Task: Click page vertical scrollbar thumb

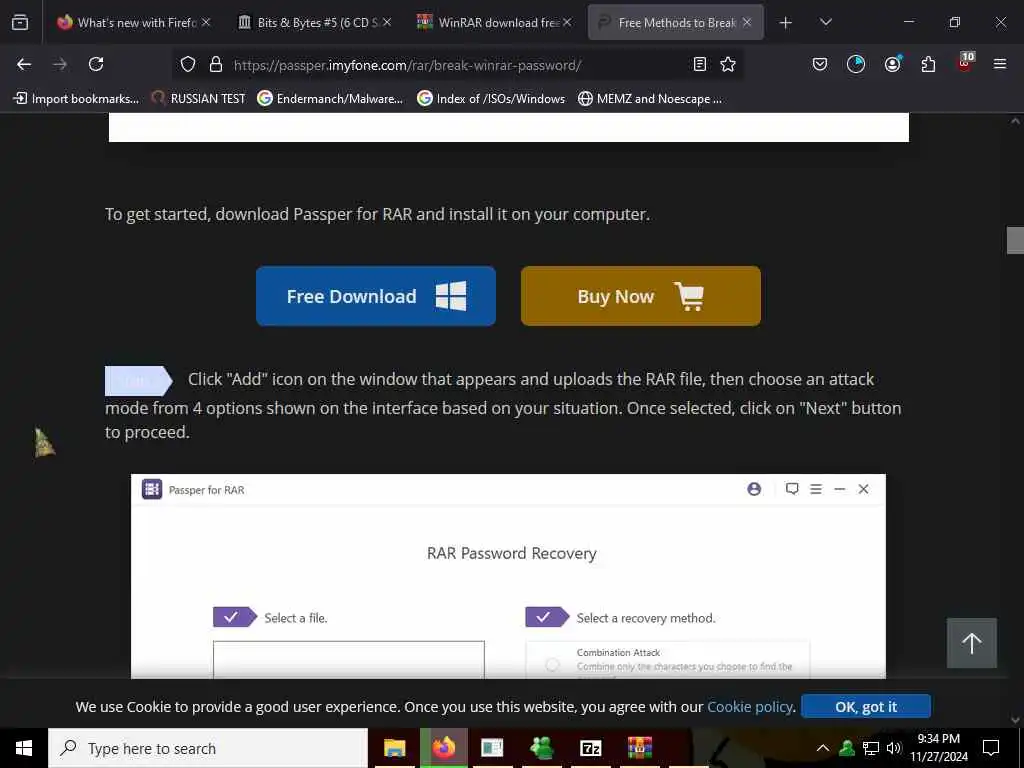Action: pos(1015,240)
